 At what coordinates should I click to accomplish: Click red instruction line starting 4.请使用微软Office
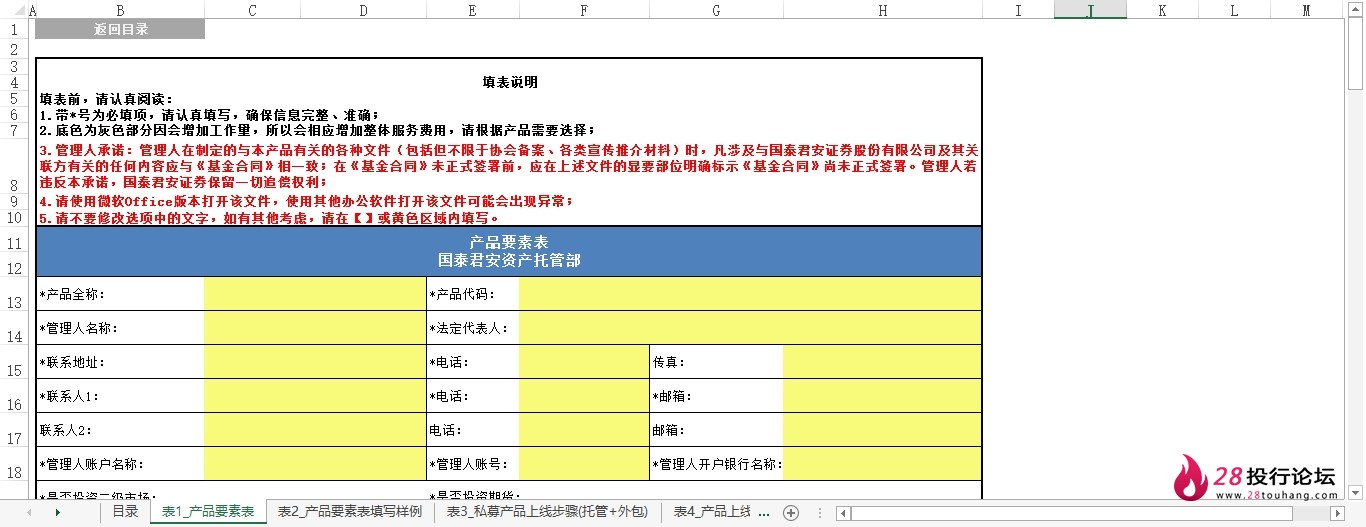tap(306, 201)
